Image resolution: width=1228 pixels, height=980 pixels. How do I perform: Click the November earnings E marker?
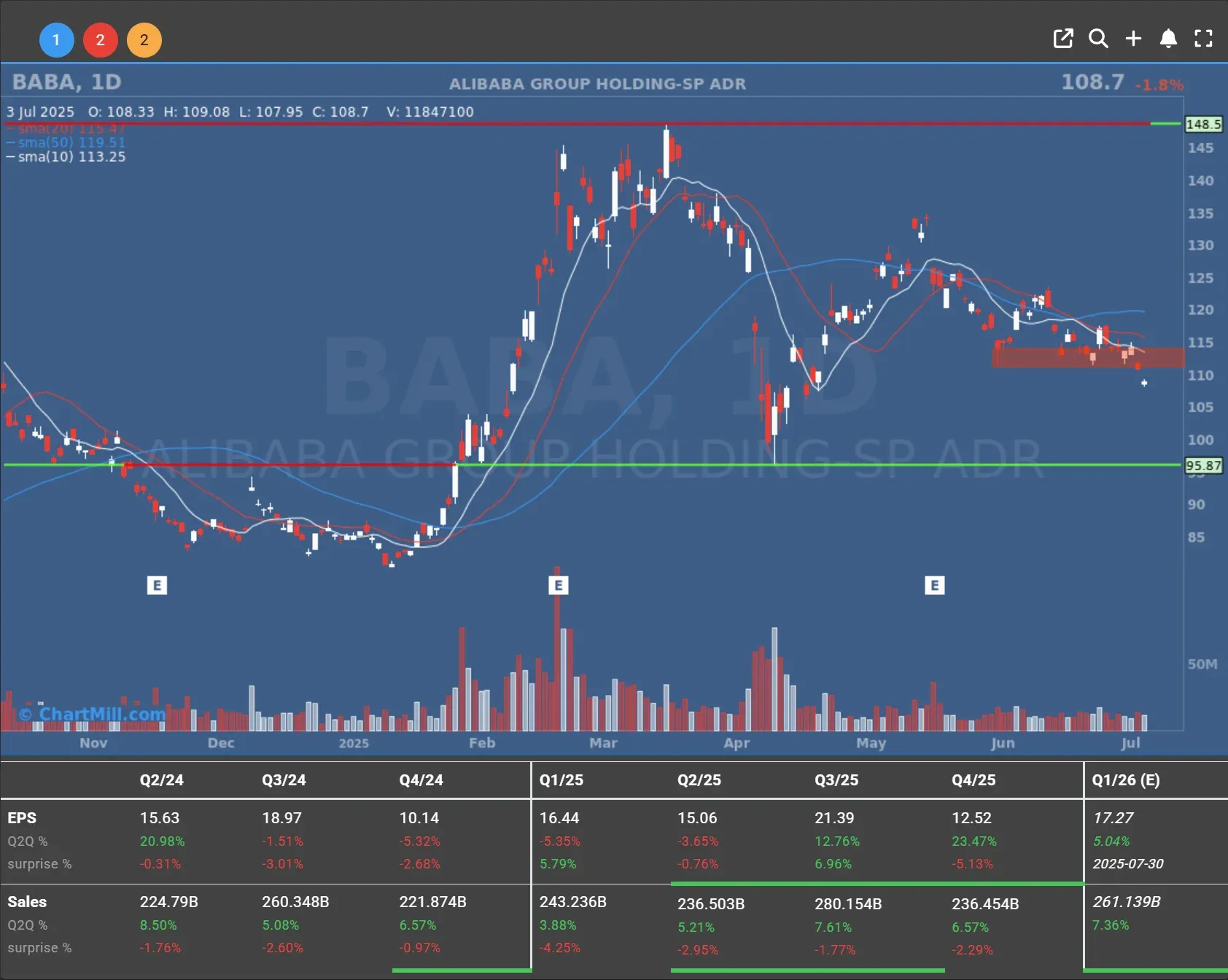coord(157,586)
